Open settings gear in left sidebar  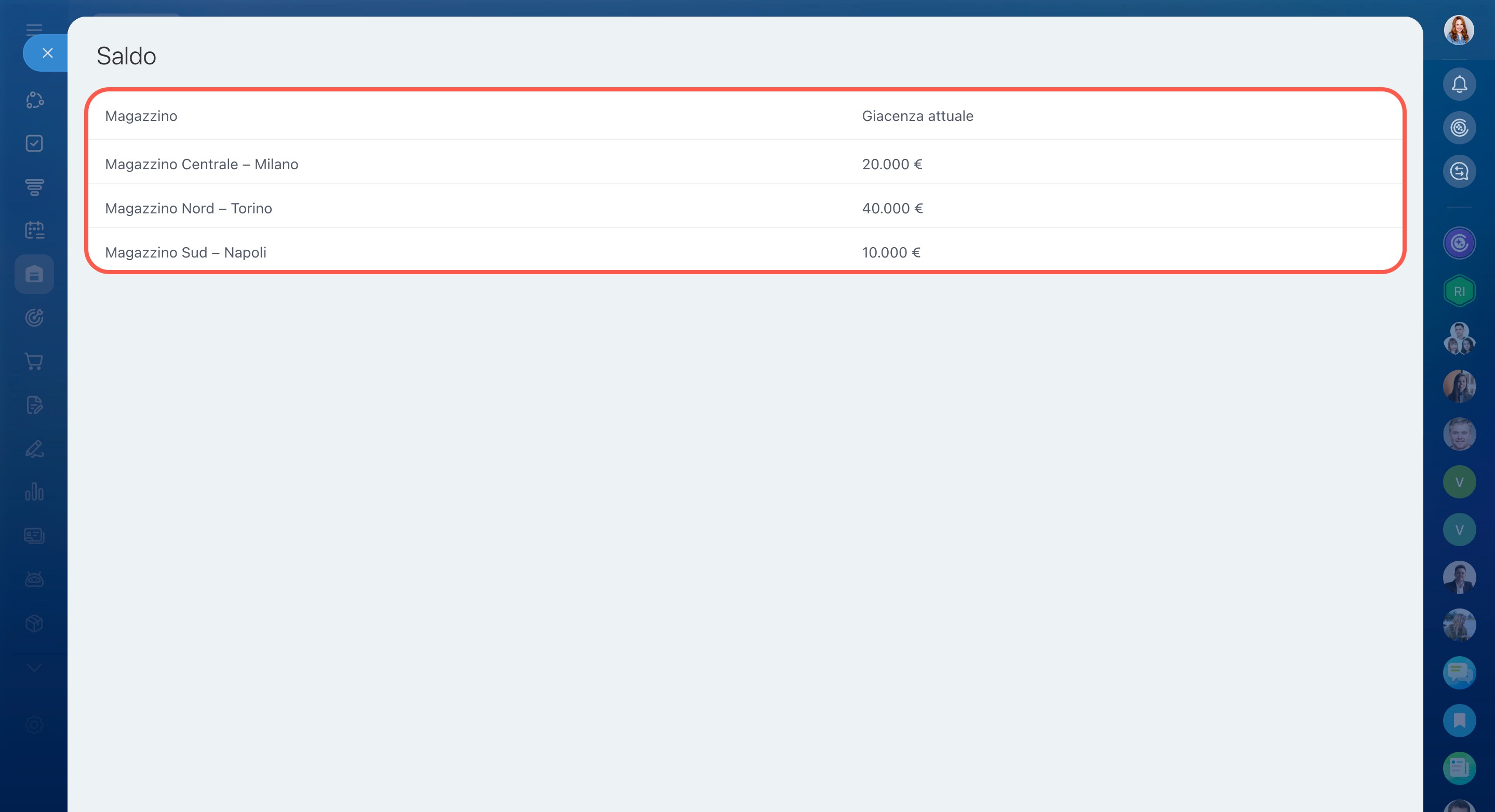click(x=34, y=724)
